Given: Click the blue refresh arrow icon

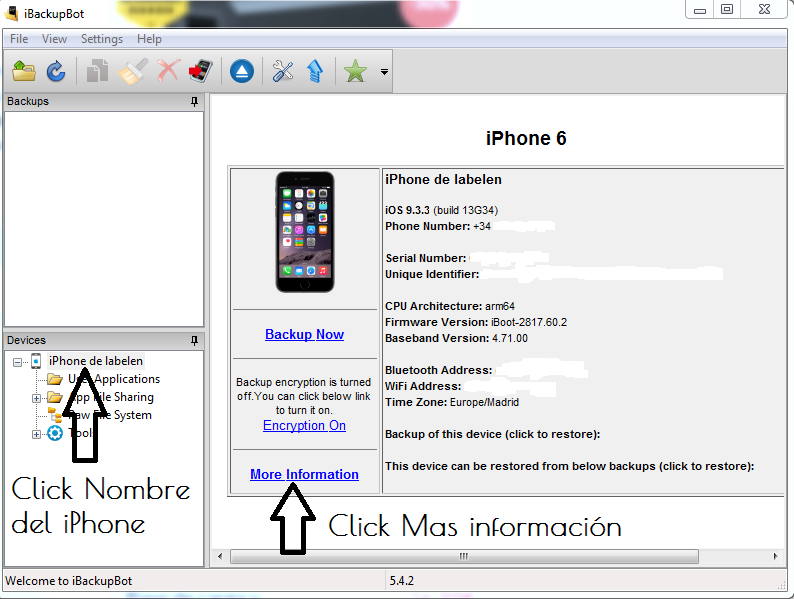Looking at the screenshot, I should (x=57, y=71).
